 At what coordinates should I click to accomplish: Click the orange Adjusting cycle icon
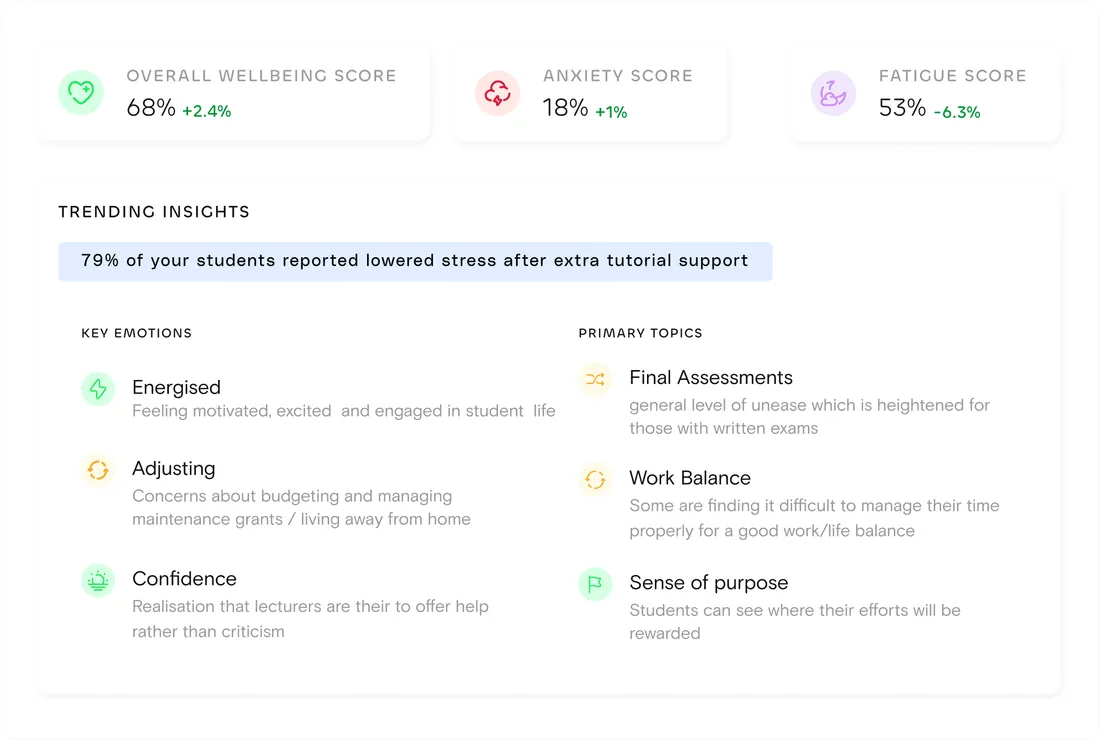tap(98, 470)
